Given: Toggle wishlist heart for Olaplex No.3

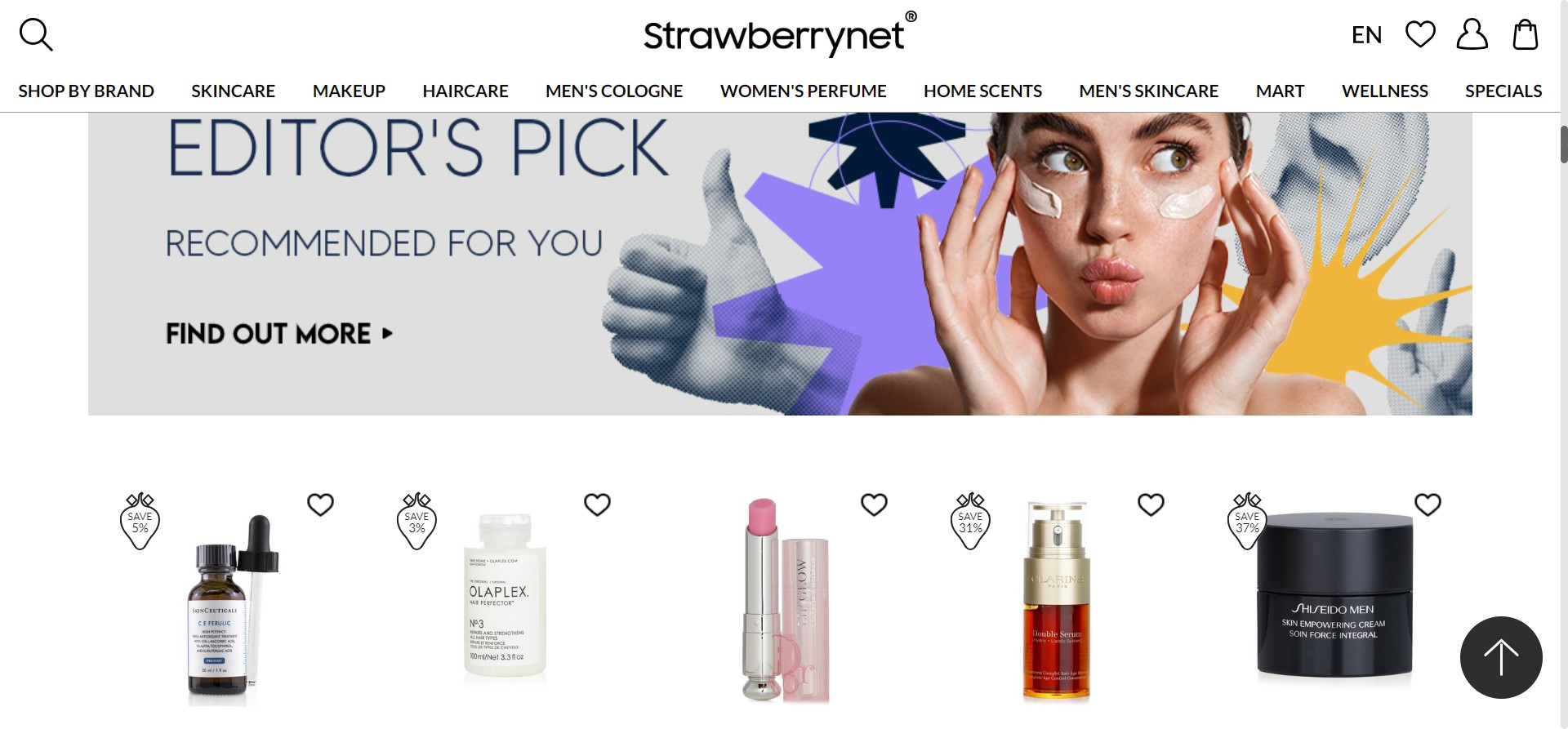Looking at the screenshot, I should [x=597, y=505].
